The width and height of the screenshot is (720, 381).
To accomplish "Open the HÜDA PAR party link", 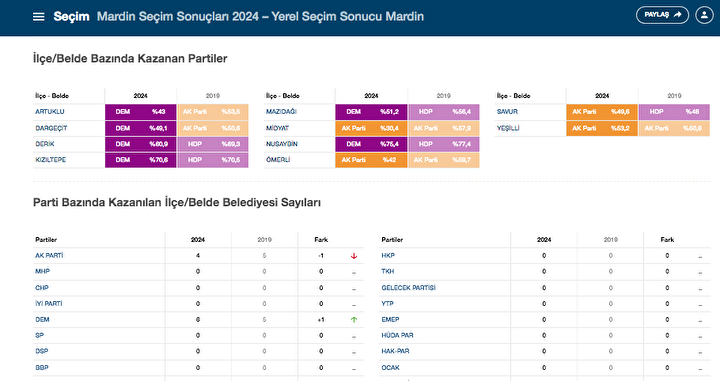I will [397, 336].
